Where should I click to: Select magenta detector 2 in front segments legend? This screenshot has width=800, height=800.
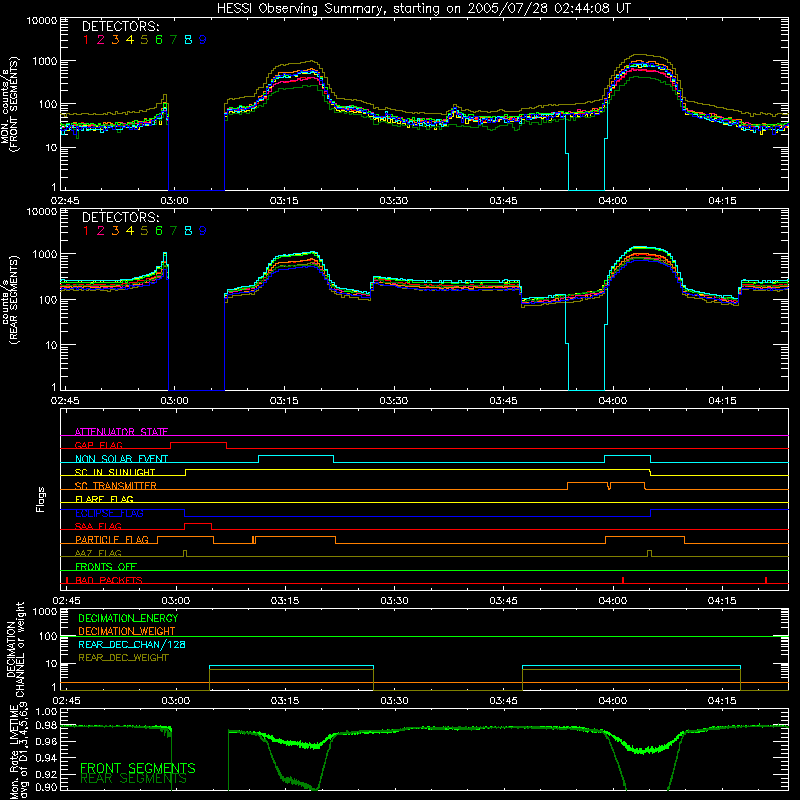point(101,40)
